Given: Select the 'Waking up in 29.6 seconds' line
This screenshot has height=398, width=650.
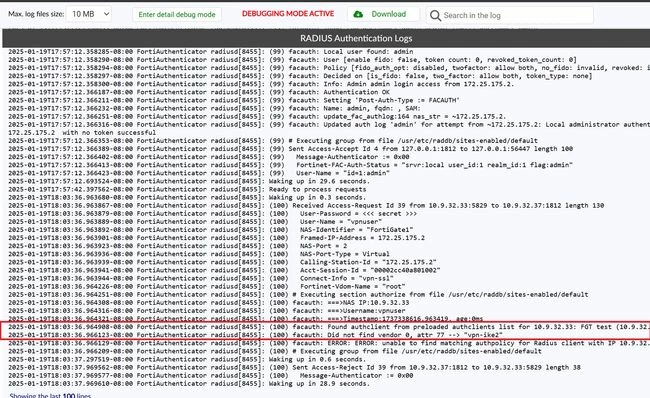Looking at the screenshot, I should [x=189, y=181].
